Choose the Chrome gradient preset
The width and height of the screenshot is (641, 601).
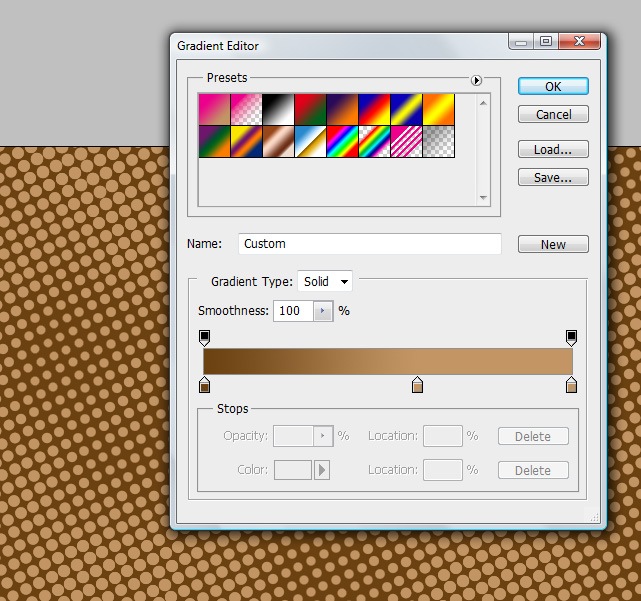[x=311, y=140]
